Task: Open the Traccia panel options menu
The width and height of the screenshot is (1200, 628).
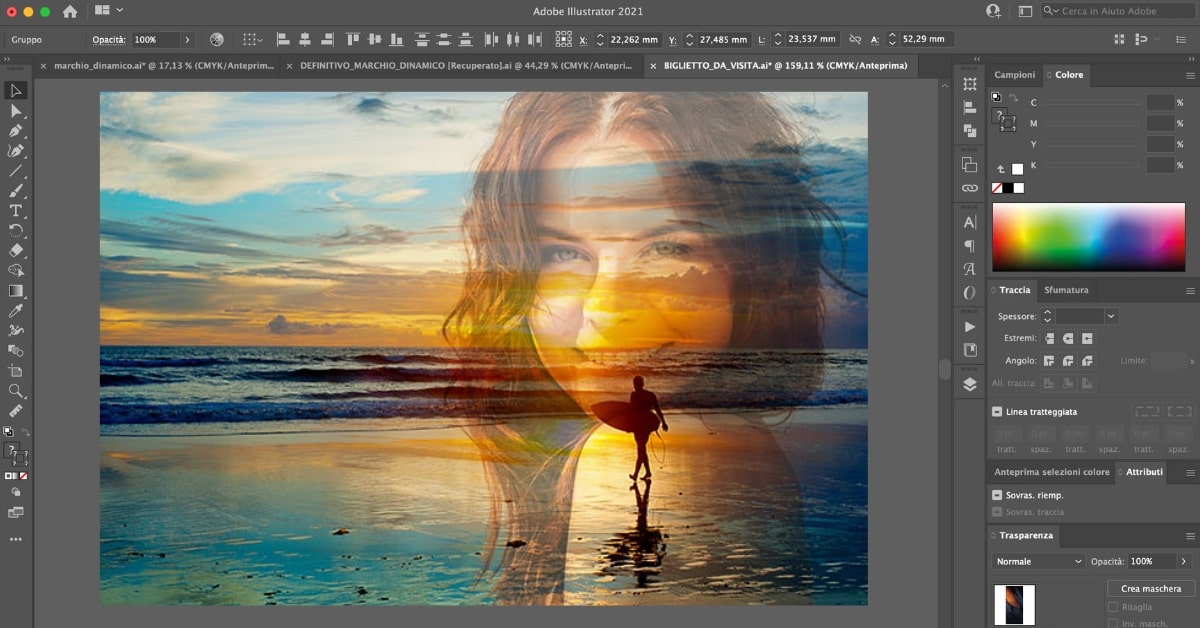Action: coord(1190,290)
